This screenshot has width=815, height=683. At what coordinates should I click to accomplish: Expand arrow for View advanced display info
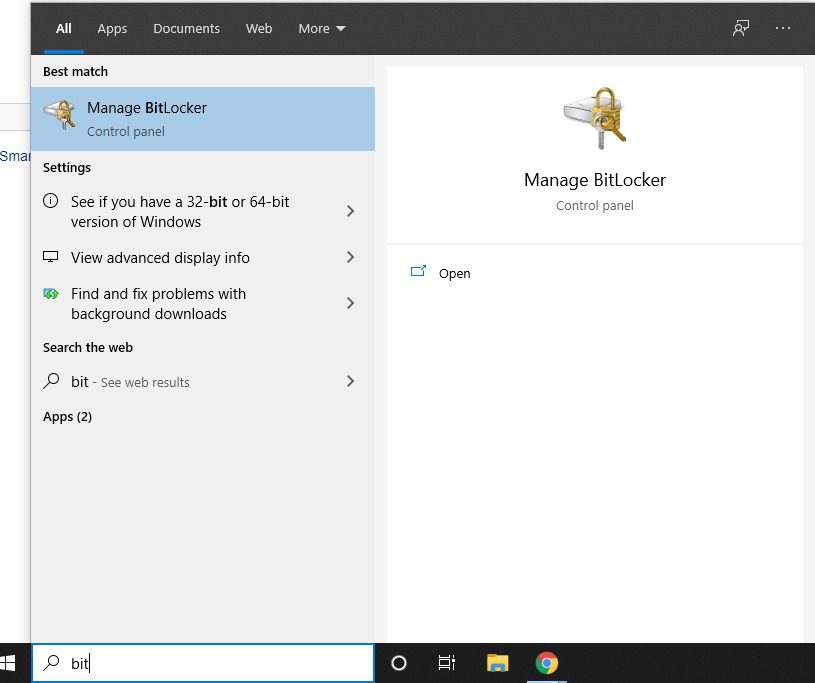350,257
